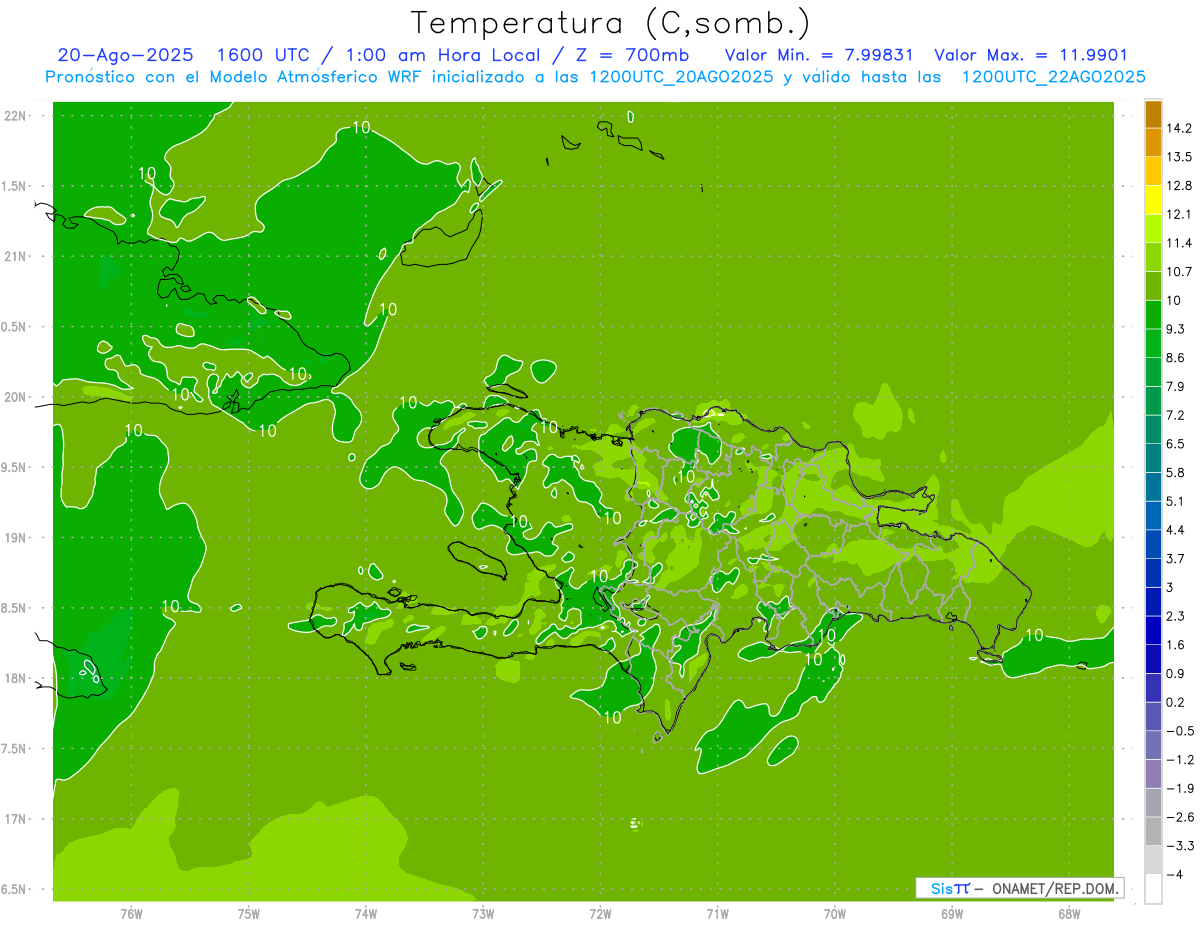Click the blue swatch between 4.4 and 3.7
Screen dimensions: 1200x927
pyautogui.click(x=1153, y=544)
